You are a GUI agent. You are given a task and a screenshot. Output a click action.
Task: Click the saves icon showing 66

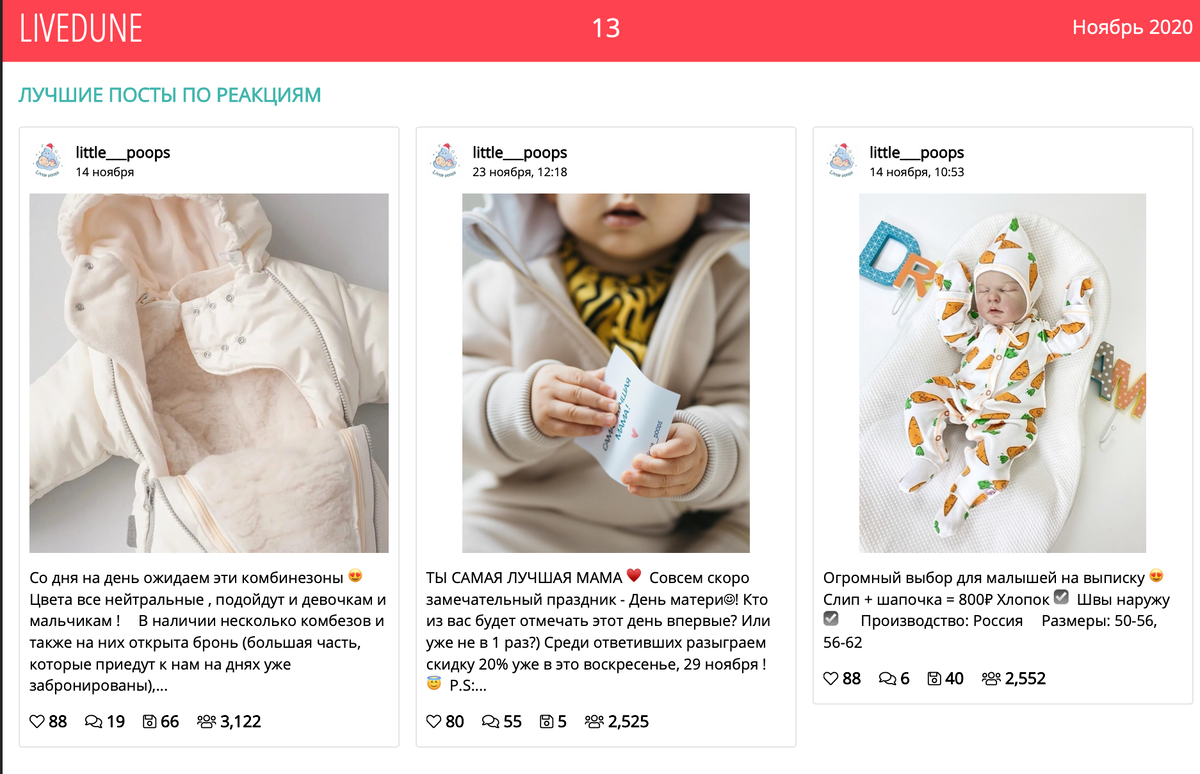[x=150, y=721]
